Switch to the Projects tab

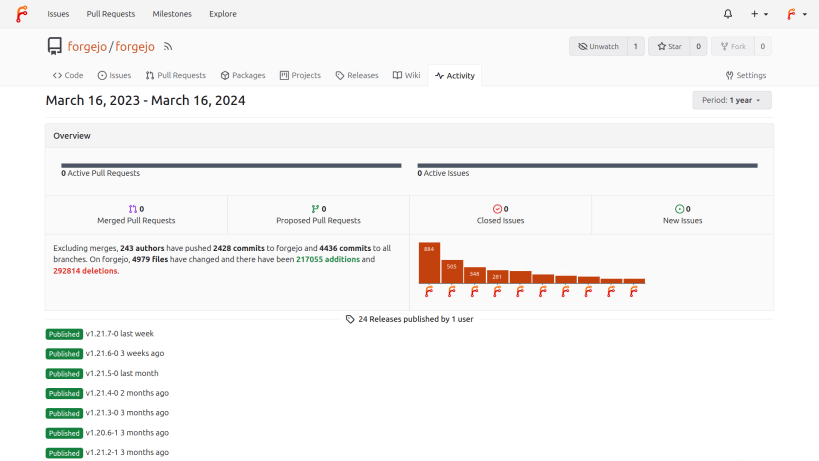[x=300, y=75]
